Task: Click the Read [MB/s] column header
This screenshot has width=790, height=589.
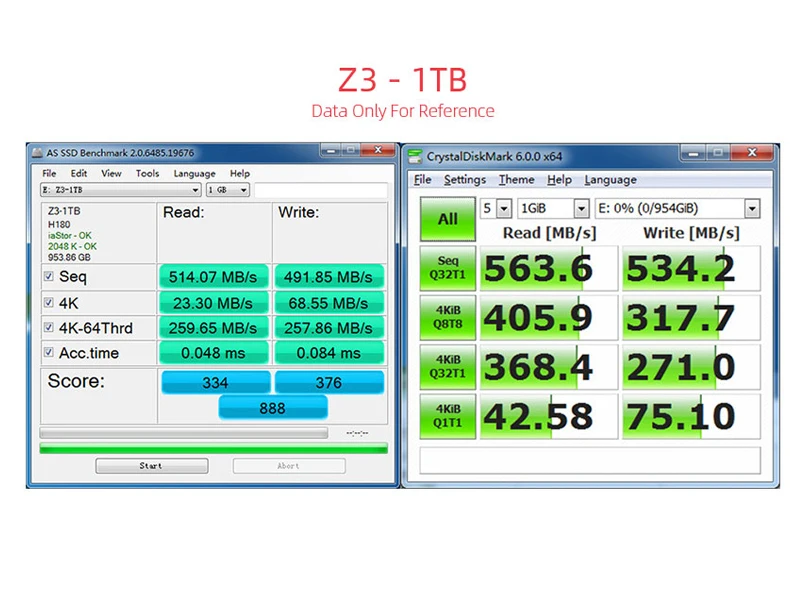Action: (x=549, y=233)
